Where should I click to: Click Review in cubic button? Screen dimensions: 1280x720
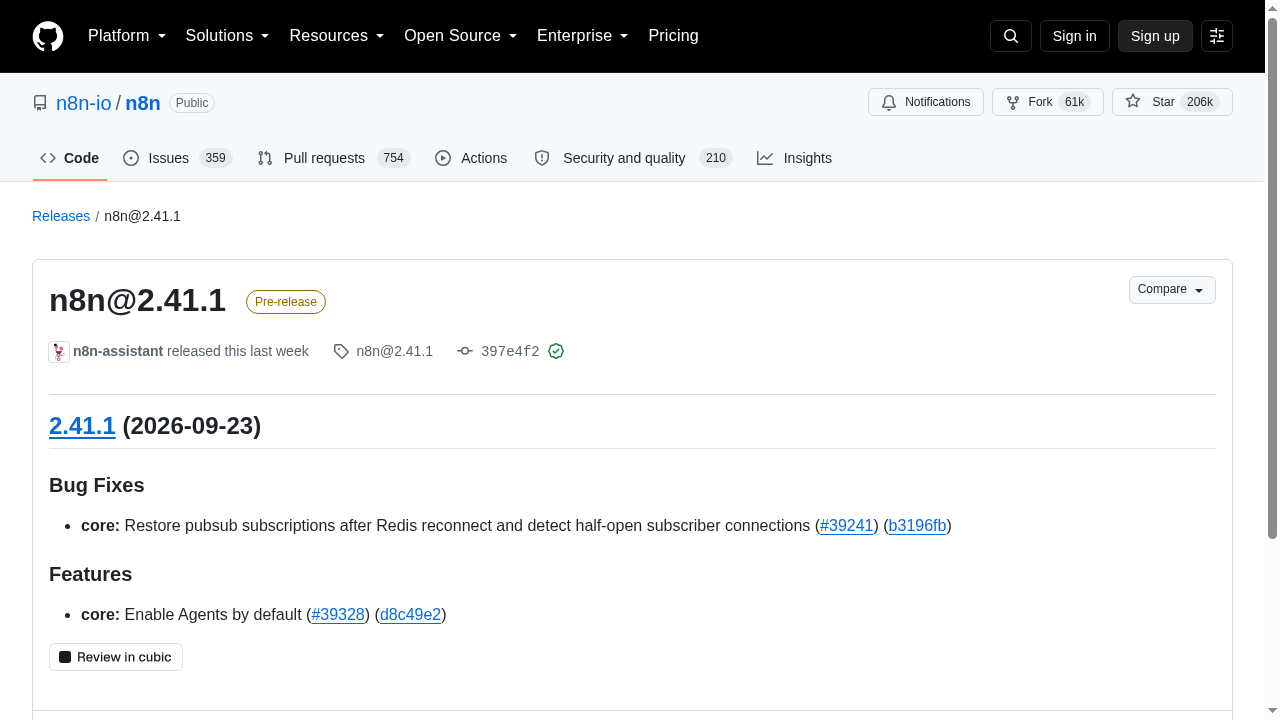tap(116, 657)
